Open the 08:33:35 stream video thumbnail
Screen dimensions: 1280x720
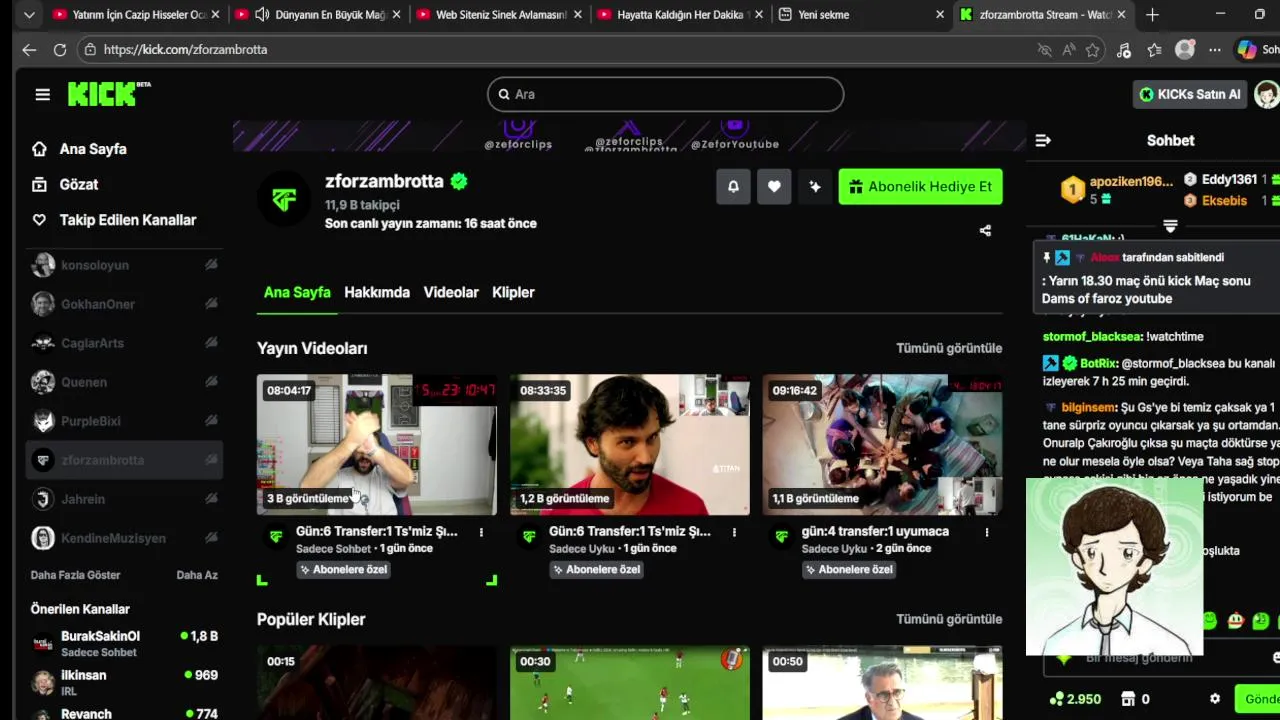click(629, 445)
